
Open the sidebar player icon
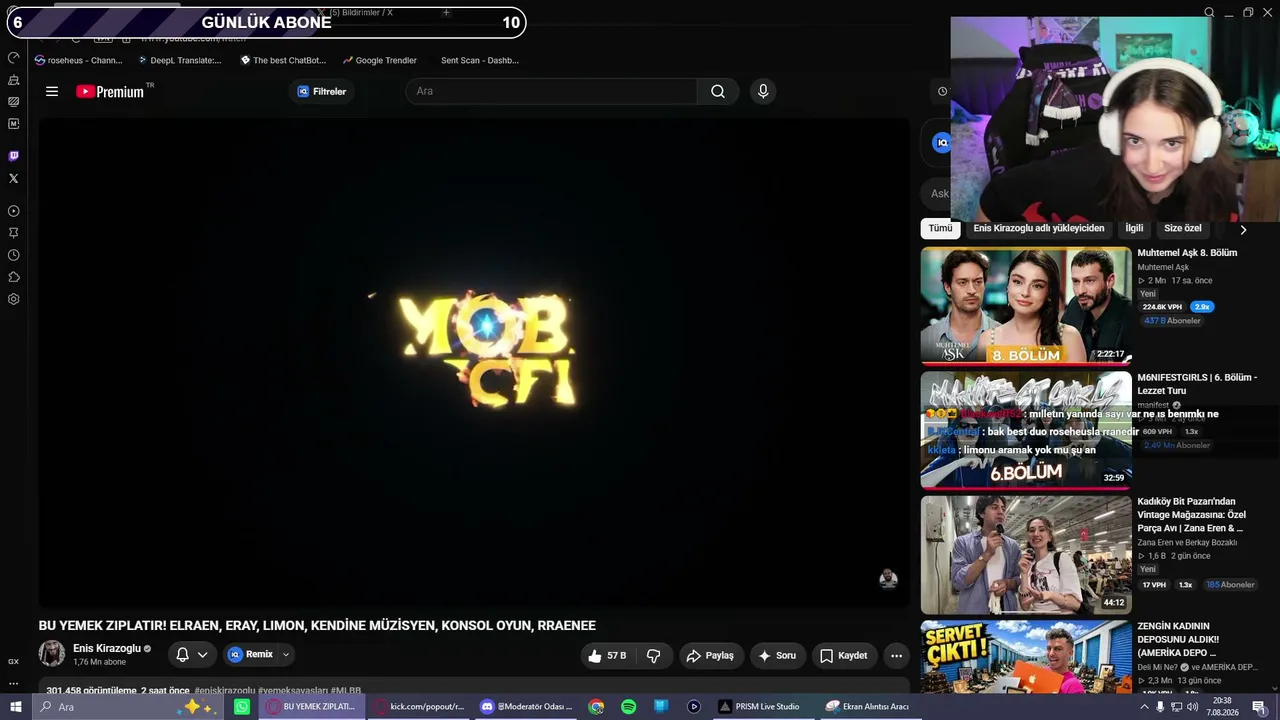coord(13,211)
